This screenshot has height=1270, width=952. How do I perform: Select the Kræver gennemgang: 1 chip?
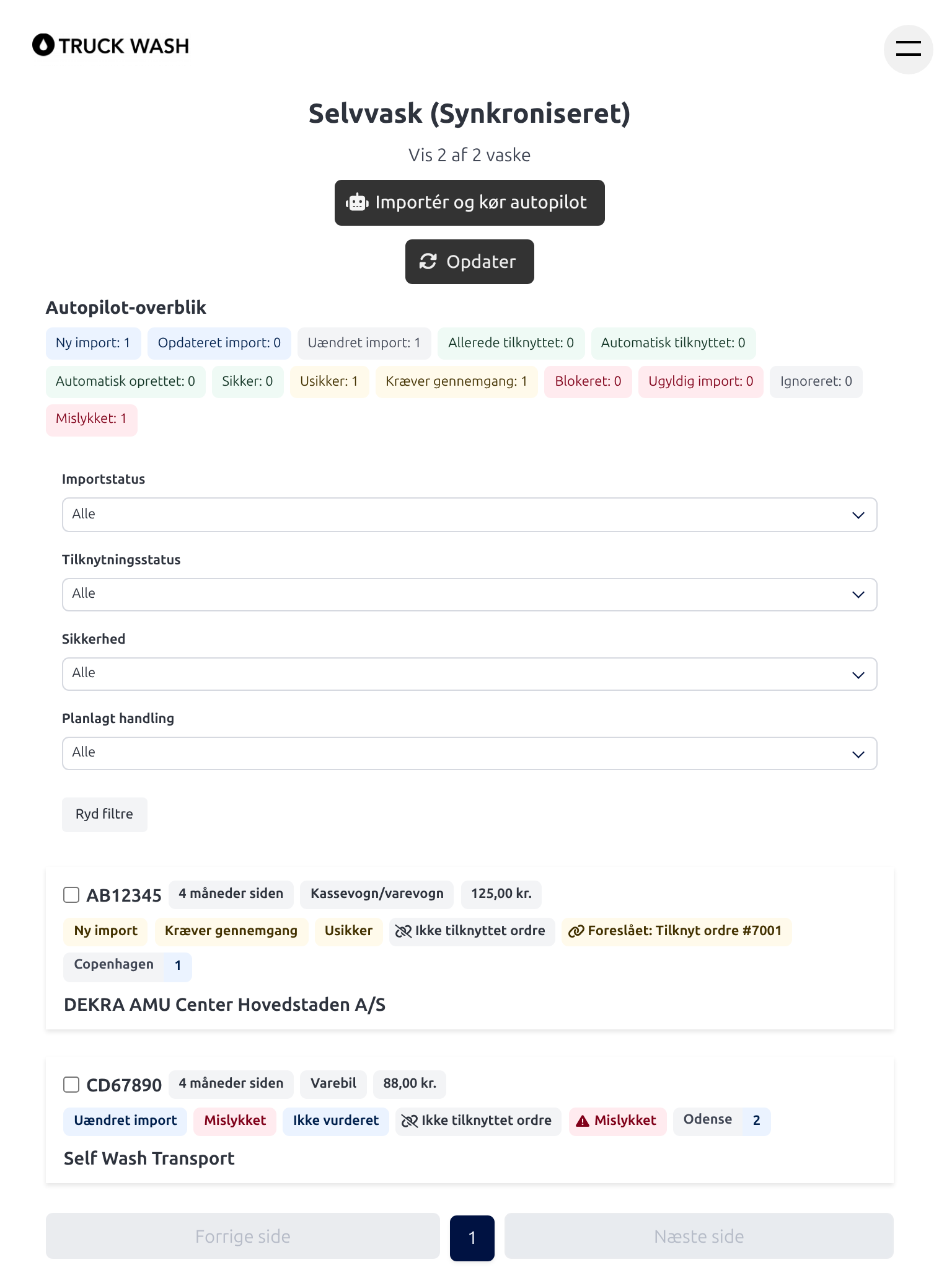456,381
